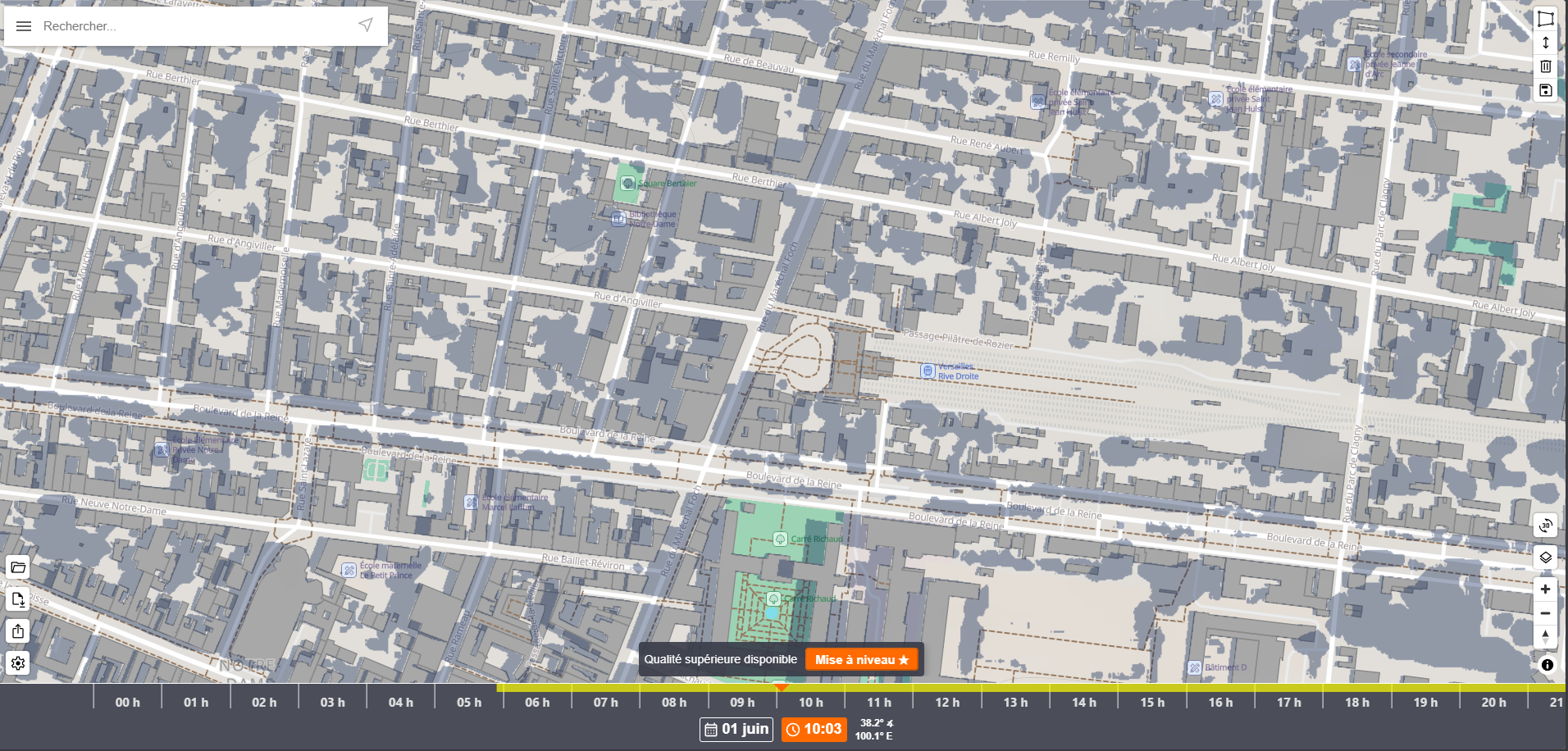Click the Versailles Rive Droite station icon
1568x751 pixels.
click(928, 371)
